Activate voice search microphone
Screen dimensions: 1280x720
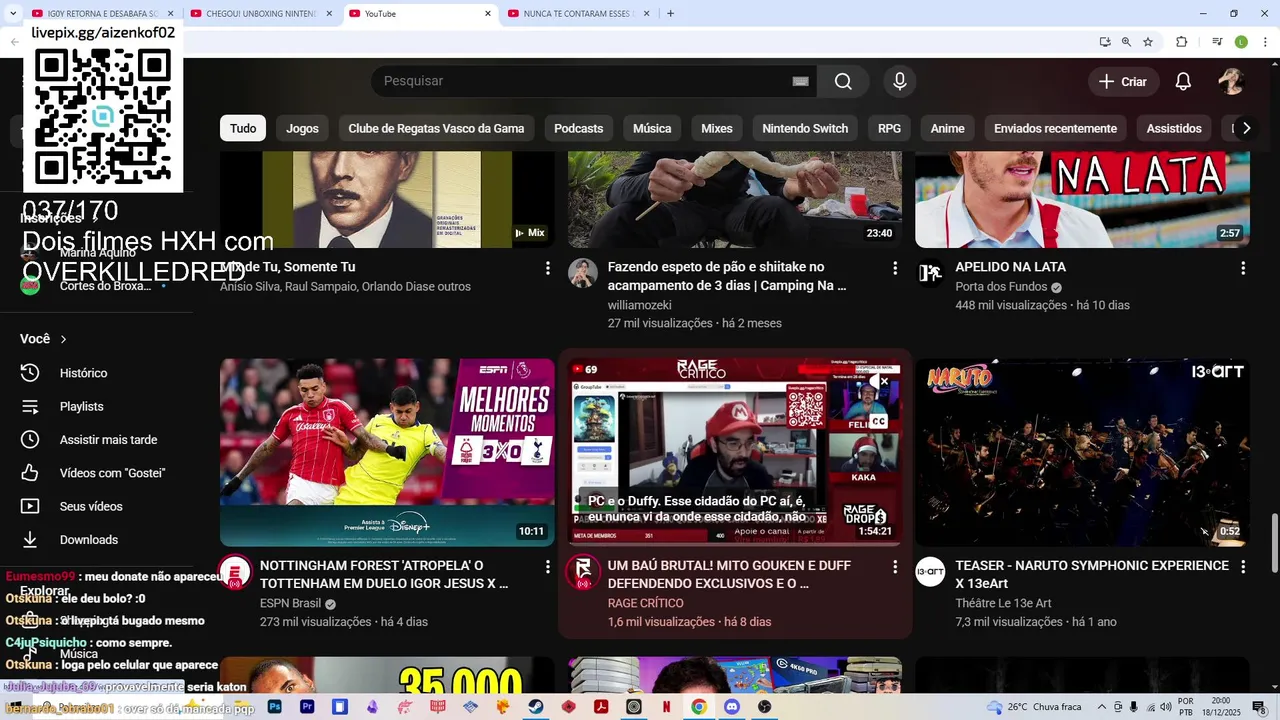900,81
